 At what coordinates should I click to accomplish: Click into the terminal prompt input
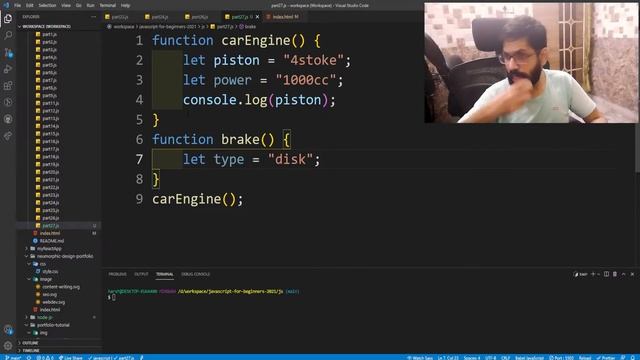pyautogui.click(x=113, y=297)
